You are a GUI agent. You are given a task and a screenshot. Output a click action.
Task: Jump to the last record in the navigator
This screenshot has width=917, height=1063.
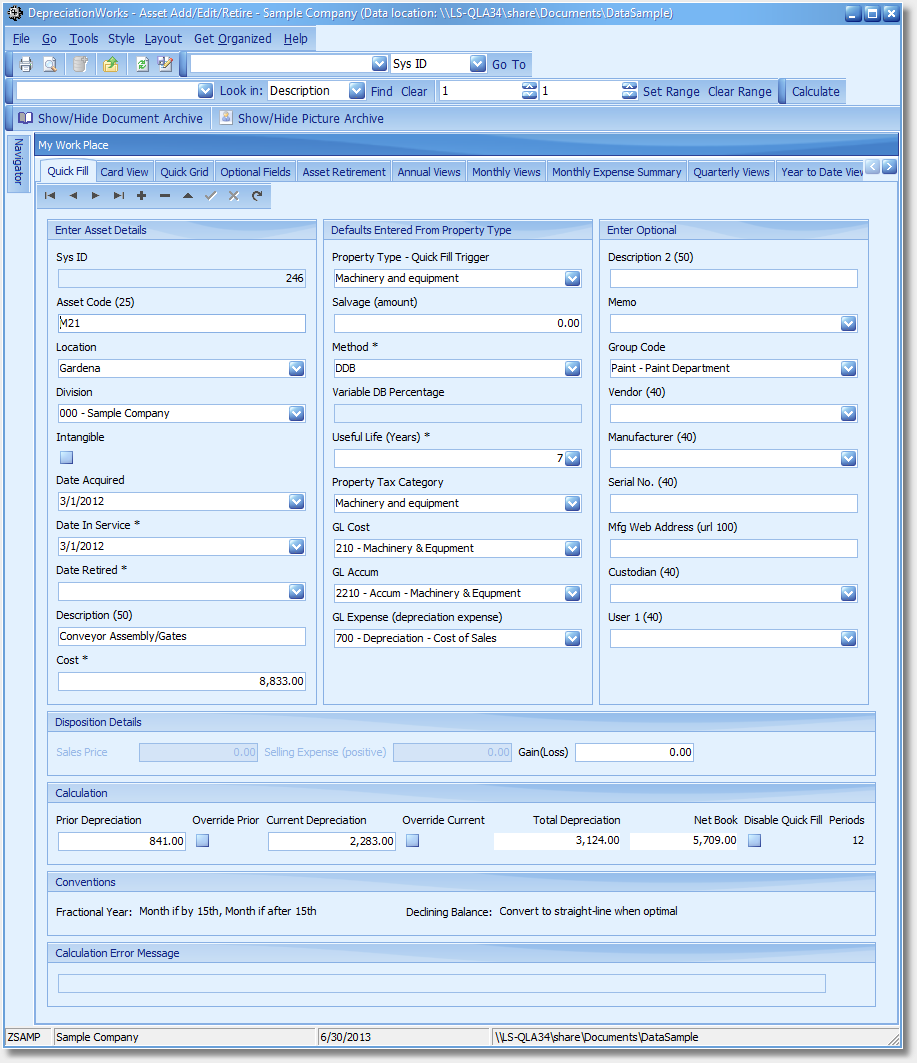[x=119, y=196]
